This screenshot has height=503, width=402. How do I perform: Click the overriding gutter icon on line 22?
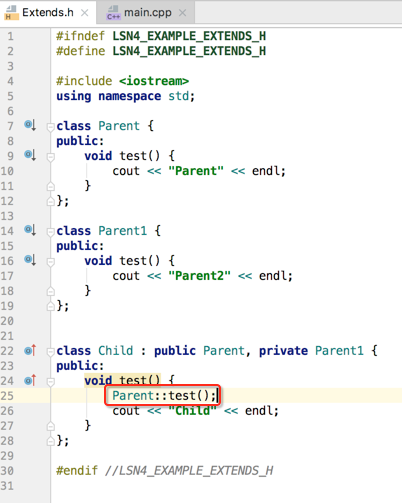tap(30, 350)
